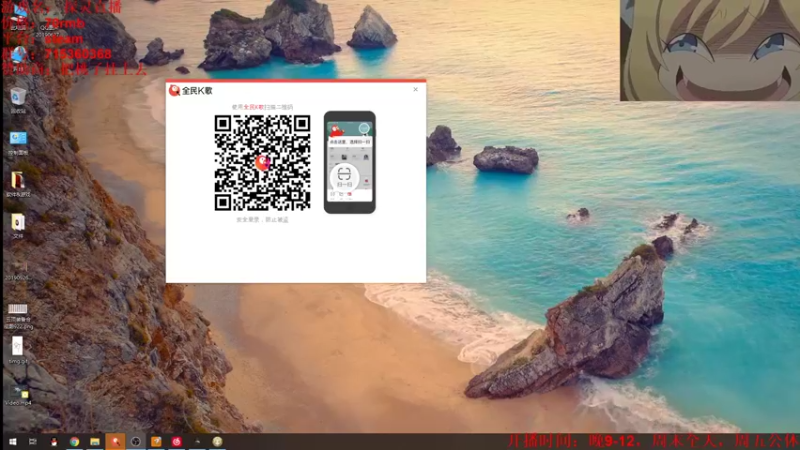The height and width of the screenshot is (450, 800).
Task: Select the timg.gif desktop file
Action: (18, 350)
